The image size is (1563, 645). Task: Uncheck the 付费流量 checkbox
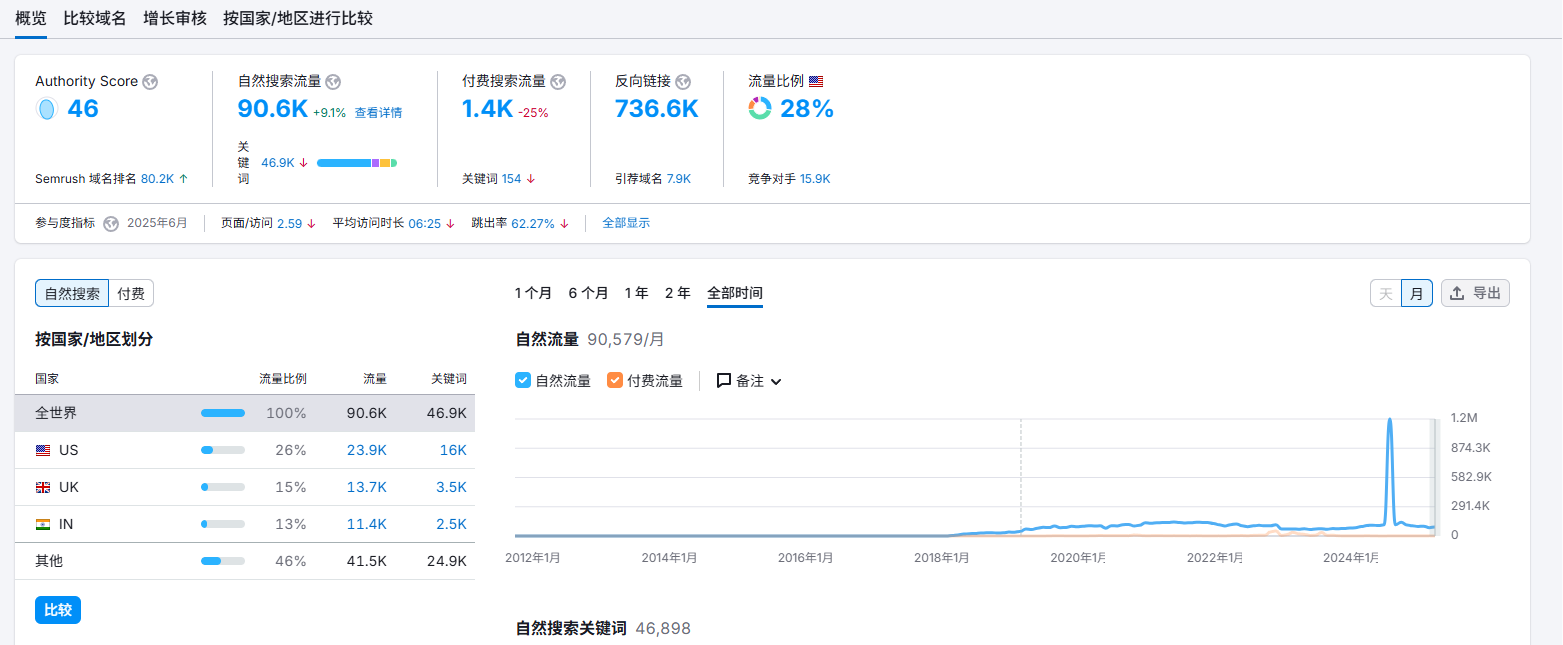pyautogui.click(x=615, y=381)
